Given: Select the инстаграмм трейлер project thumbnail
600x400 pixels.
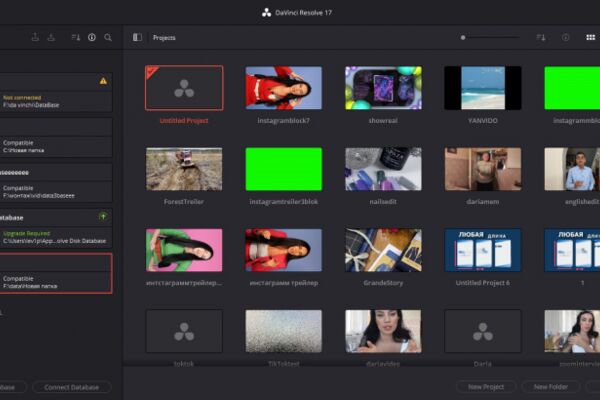Looking at the screenshot, I should point(284,250).
